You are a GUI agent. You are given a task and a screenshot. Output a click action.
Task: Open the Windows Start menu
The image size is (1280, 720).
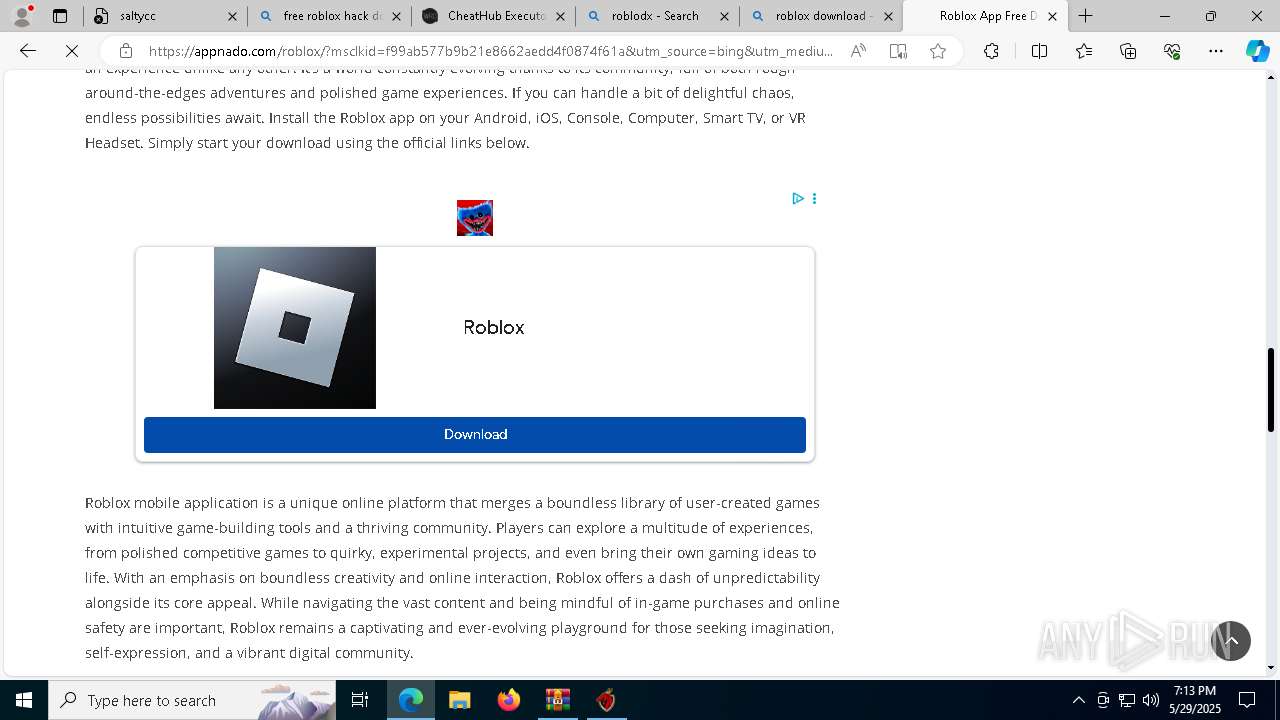click(x=24, y=700)
